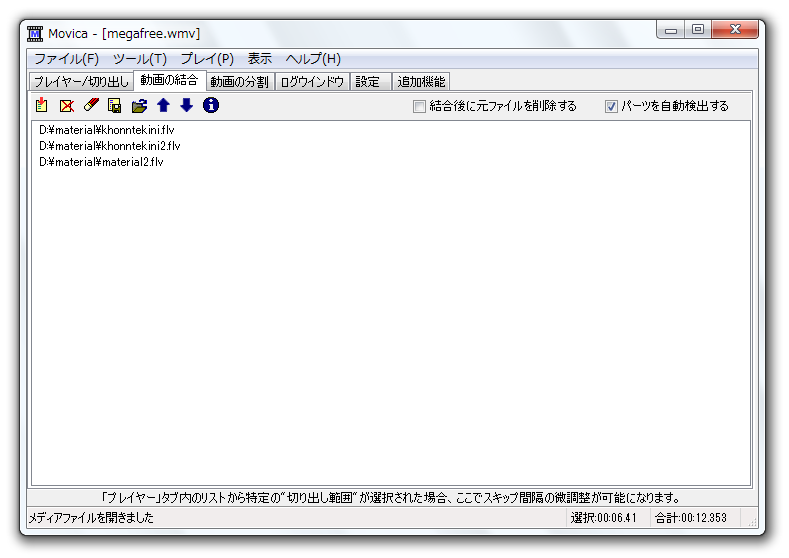Screen dimensions: 789x558
Task: Click the open folder icon
Action: tap(139, 106)
